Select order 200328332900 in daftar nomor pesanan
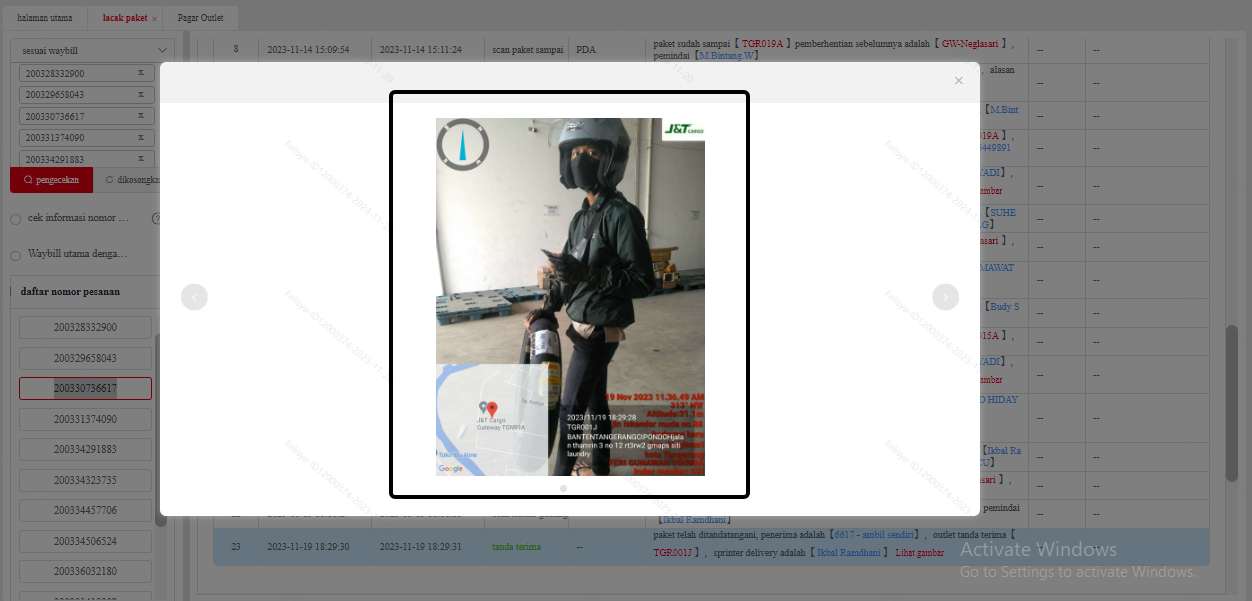Image resolution: width=1252 pixels, height=601 pixels. 85,327
